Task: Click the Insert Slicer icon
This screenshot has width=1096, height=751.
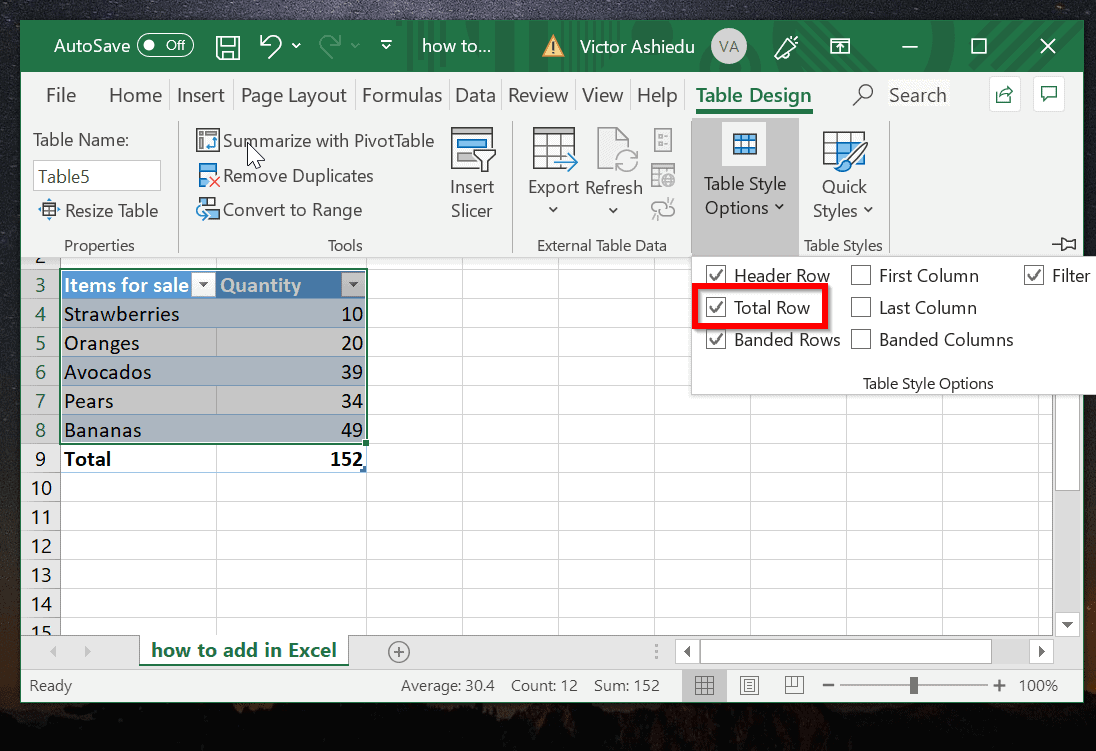Action: coord(473,149)
